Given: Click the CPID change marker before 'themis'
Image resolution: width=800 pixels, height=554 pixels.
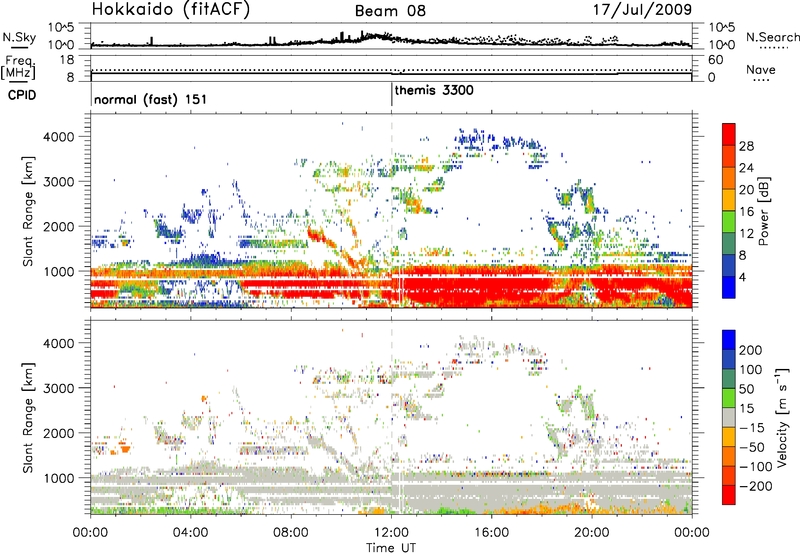Looking at the screenshot, I should pyautogui.click(x=391, y=94).
